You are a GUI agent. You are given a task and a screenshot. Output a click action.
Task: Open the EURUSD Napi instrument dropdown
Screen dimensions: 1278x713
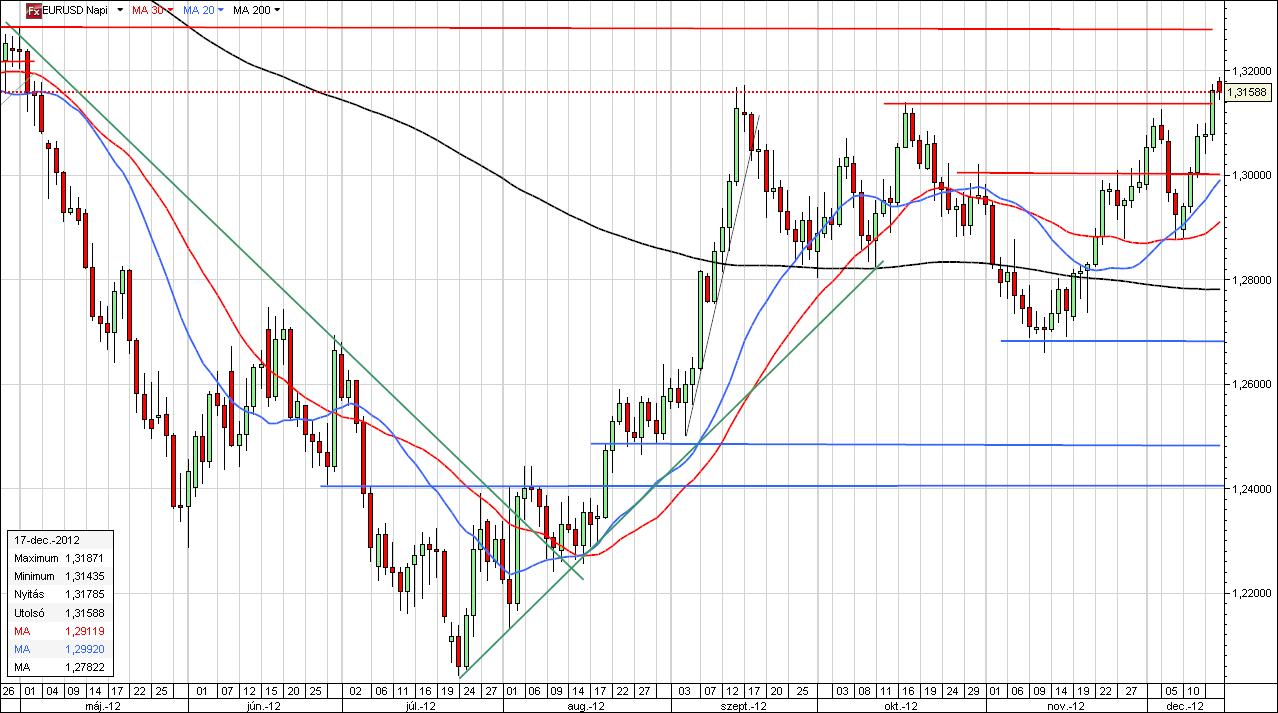120,9
